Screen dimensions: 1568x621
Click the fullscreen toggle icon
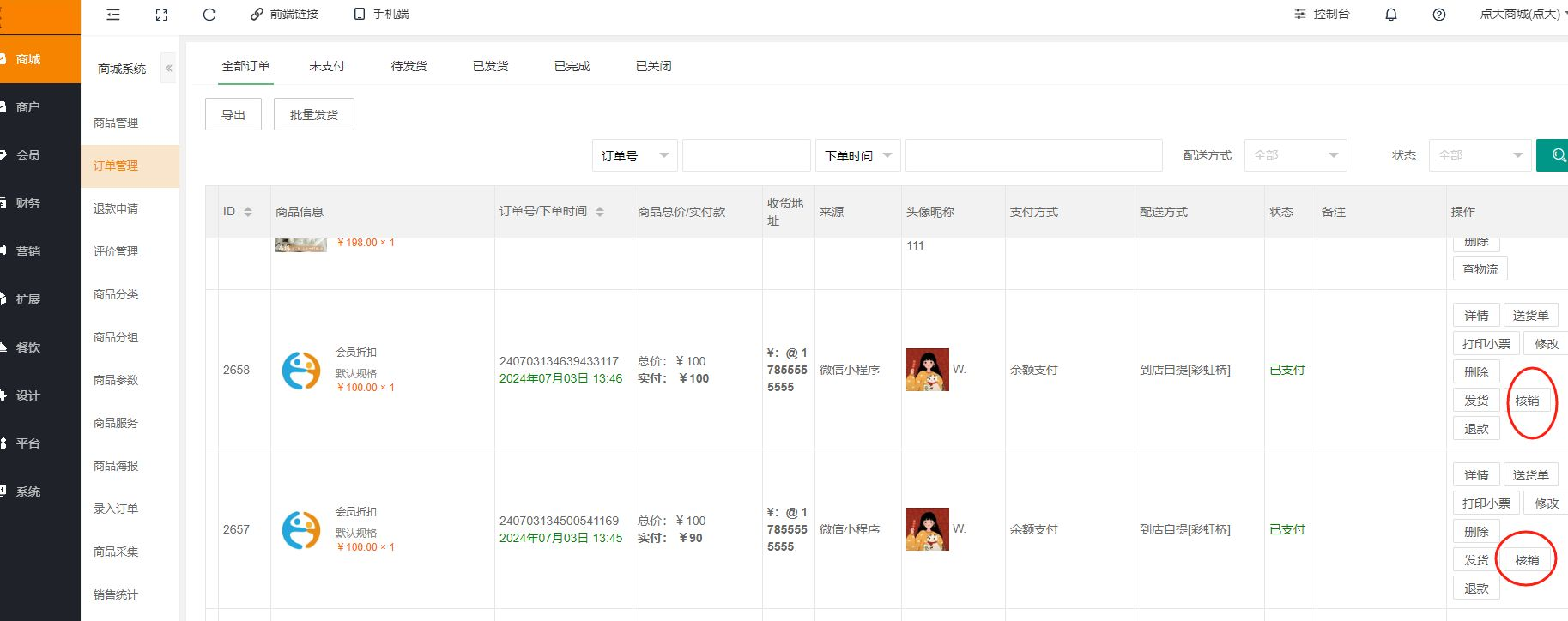pos(161,15)
